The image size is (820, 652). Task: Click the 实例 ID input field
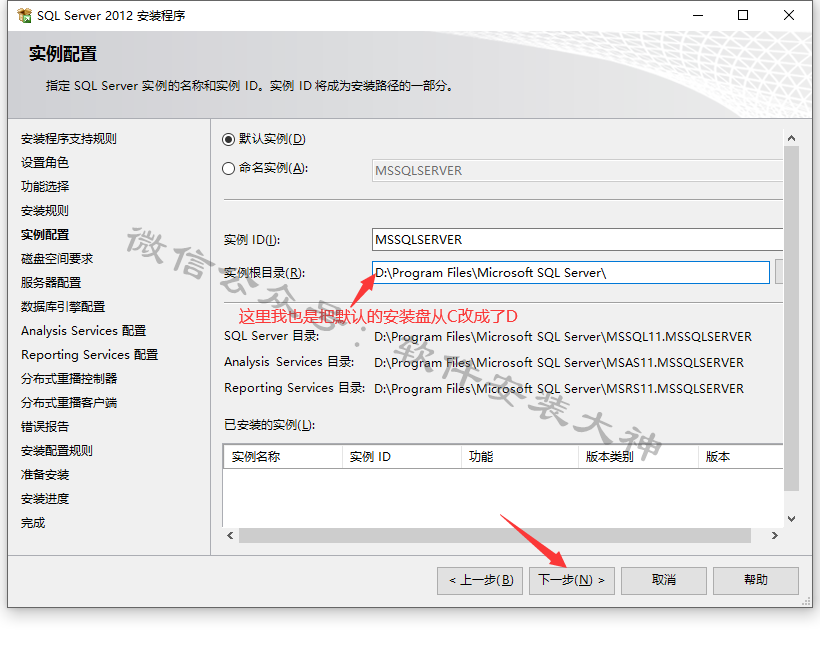click(x=577, y=240)
